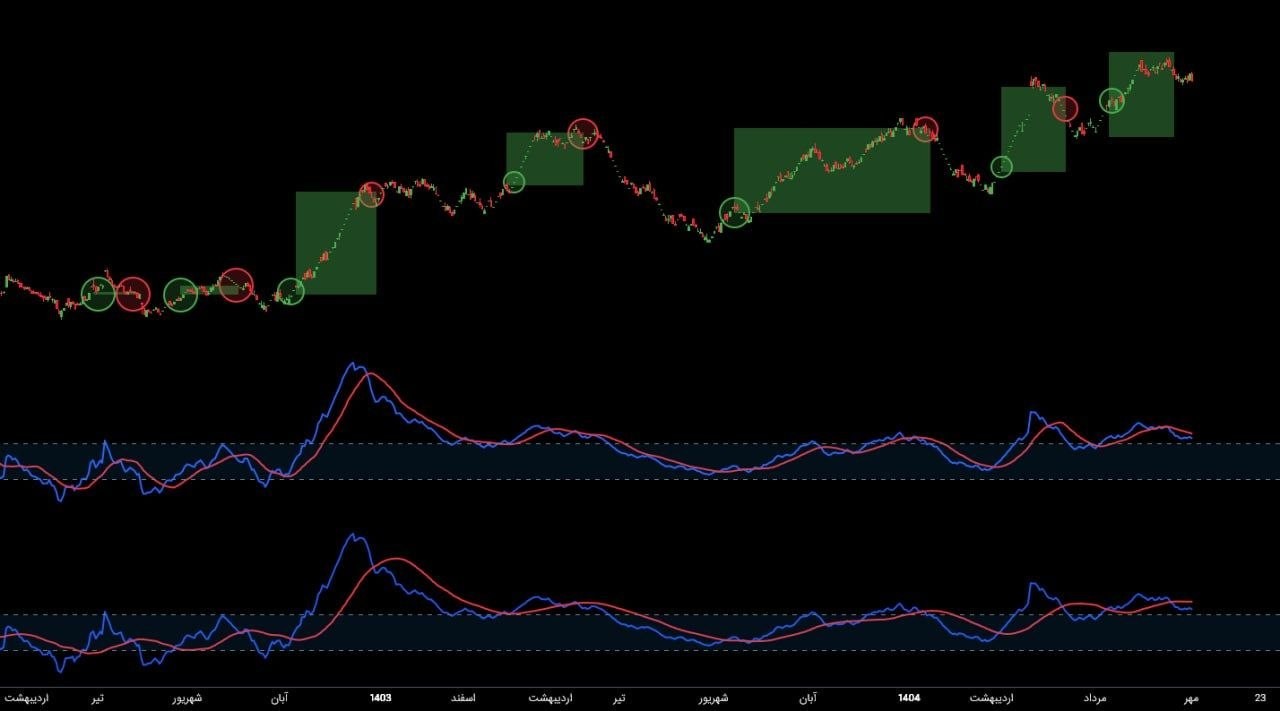Select the مرداد month label on time axis
This screenshot has width=1280, height=711.
coord(1097,698)
